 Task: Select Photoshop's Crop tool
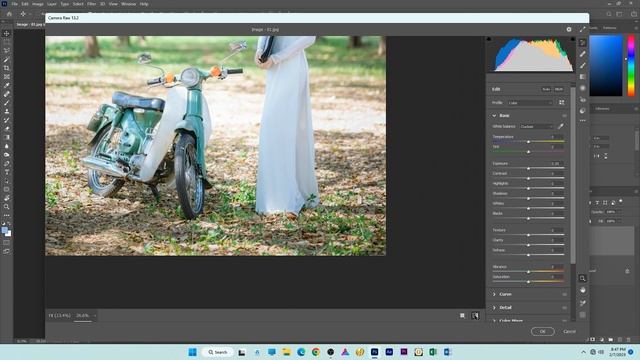tap(7, 68)
